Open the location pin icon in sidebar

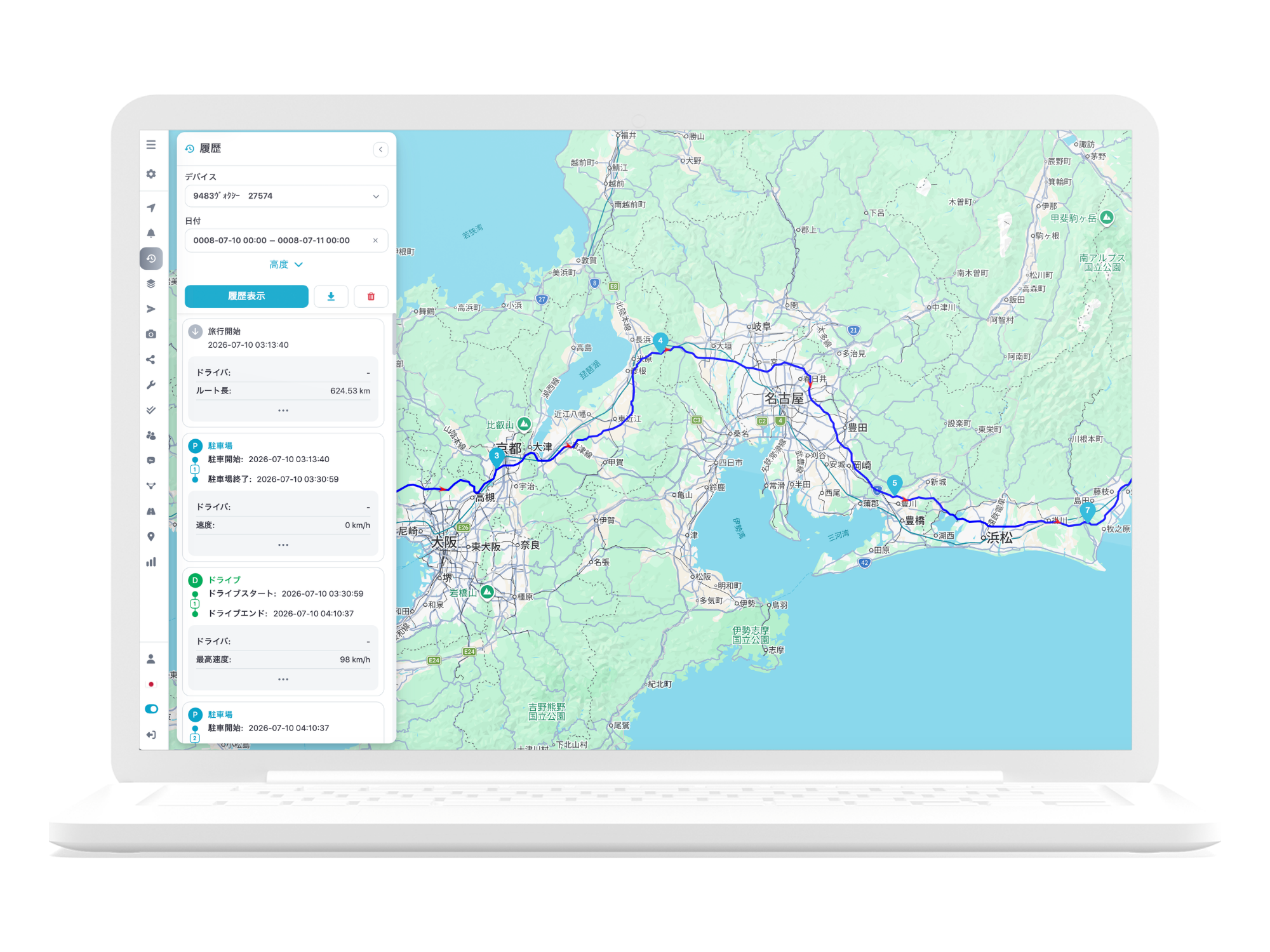coord(151,537)
